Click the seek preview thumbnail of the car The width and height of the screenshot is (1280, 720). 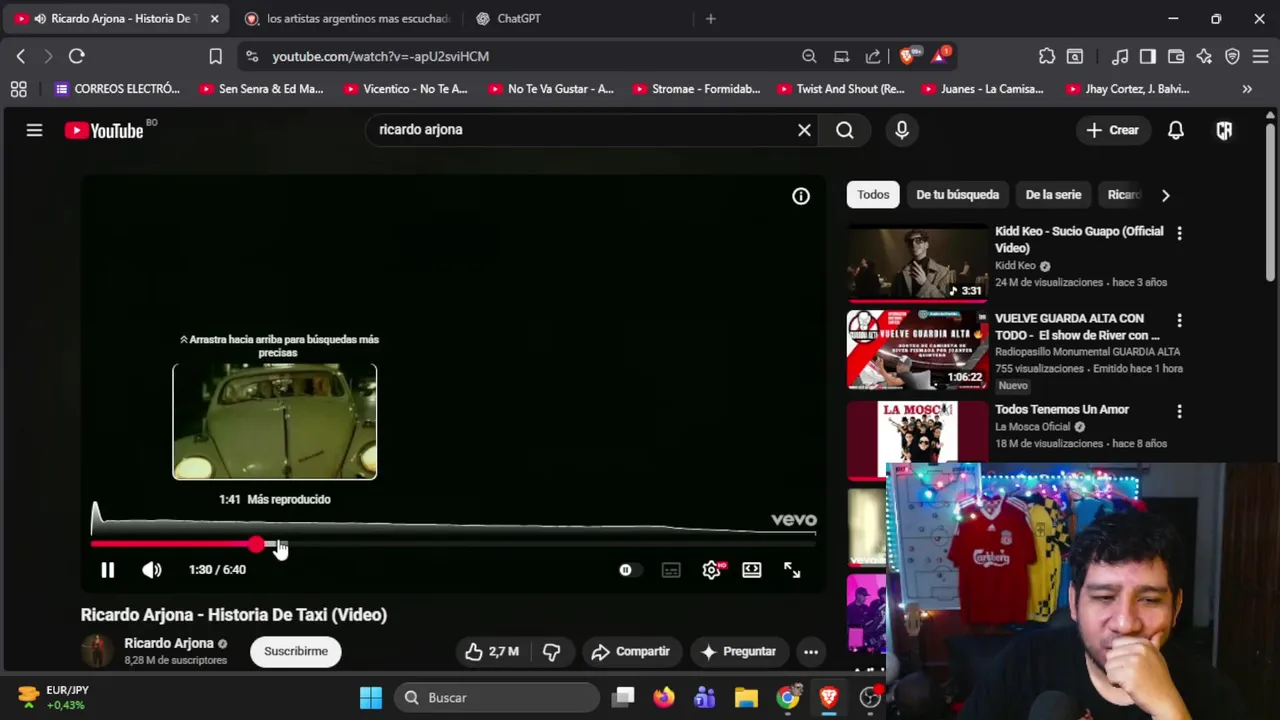point(275,422)
